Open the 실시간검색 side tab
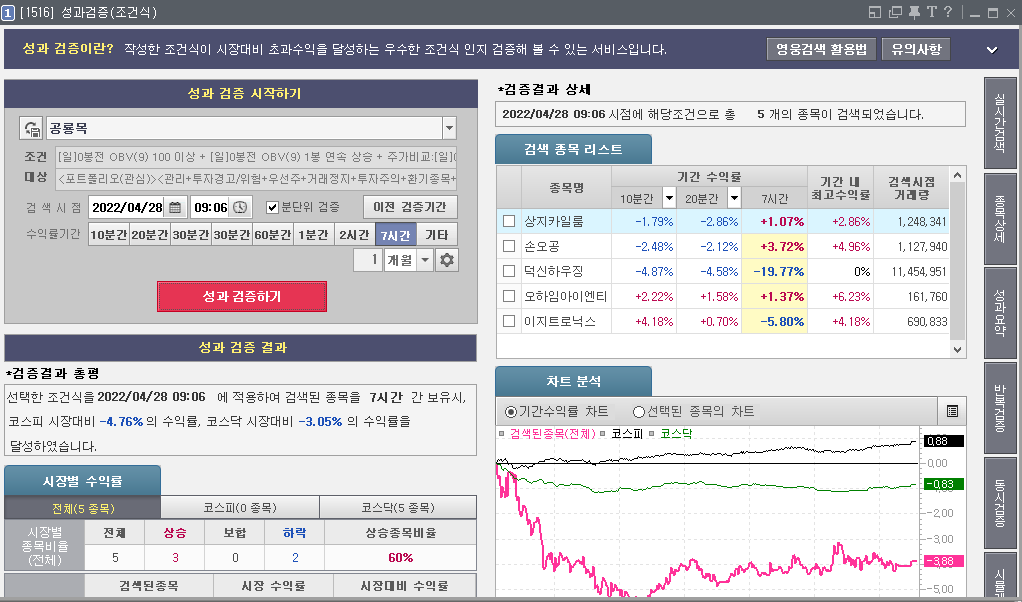Viewport: 1022px width, 602px height. click(x=999, y=122)
